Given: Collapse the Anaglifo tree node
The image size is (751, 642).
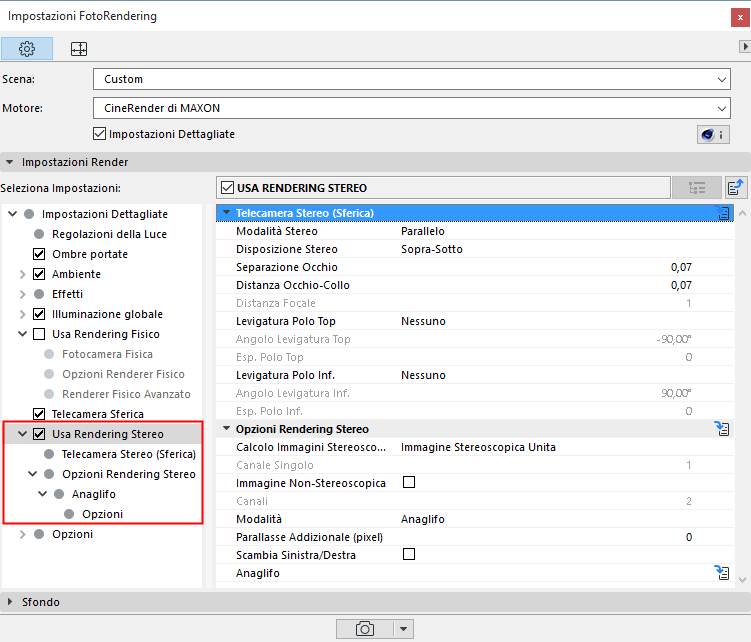Looking at the screenshot, I should click(43, 494).
